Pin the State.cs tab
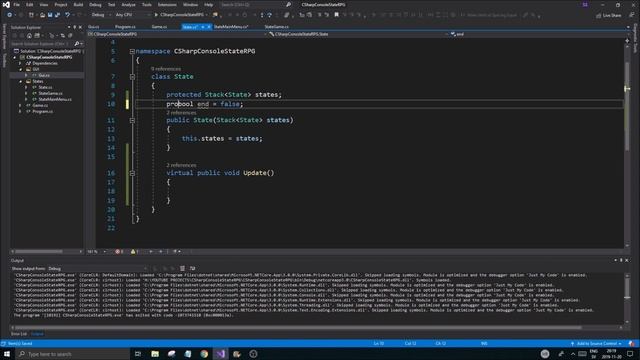This screenshot has height=360, width=640. 202,27
